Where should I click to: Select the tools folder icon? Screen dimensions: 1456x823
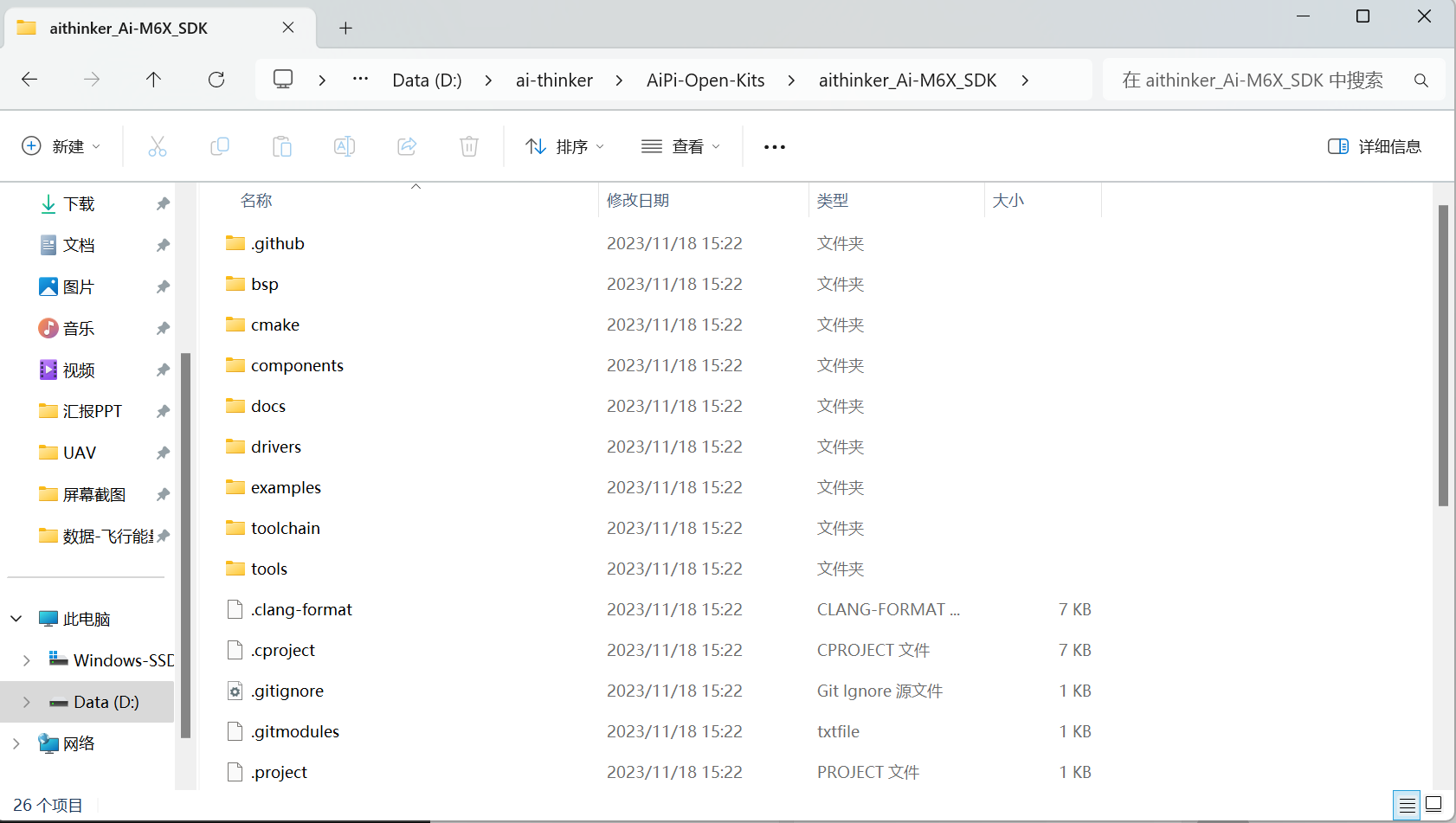(235, 569)
